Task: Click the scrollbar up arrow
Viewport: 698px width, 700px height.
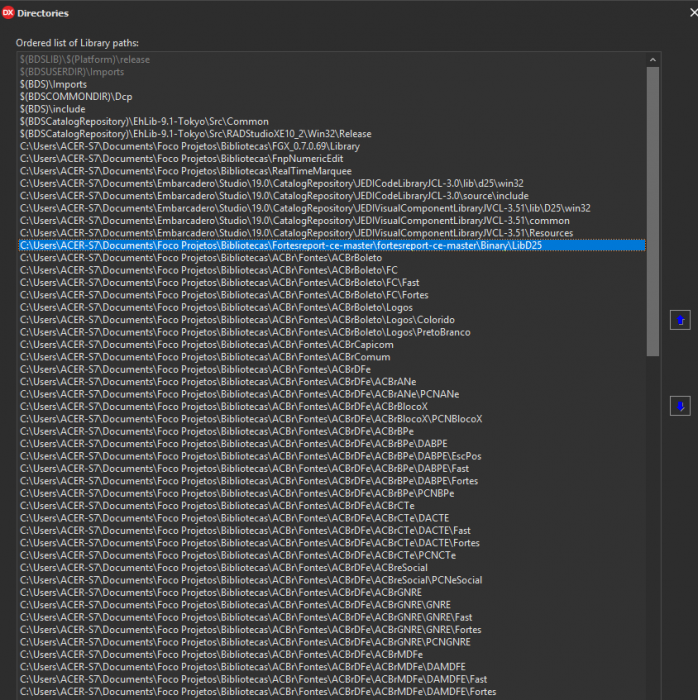Action: [652, 60]
